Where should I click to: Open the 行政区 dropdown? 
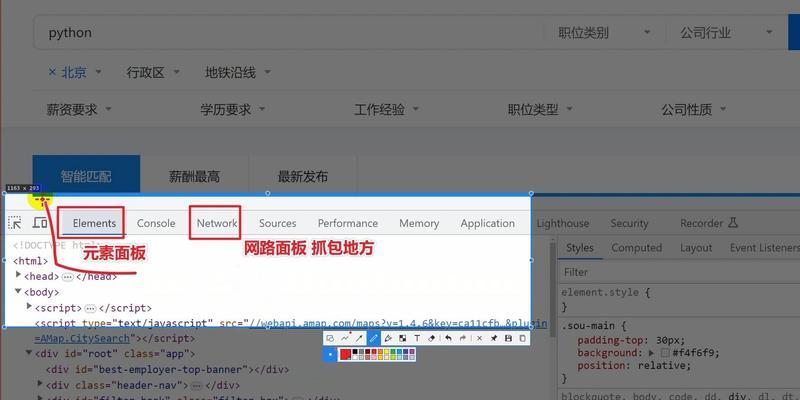[153, 72]
